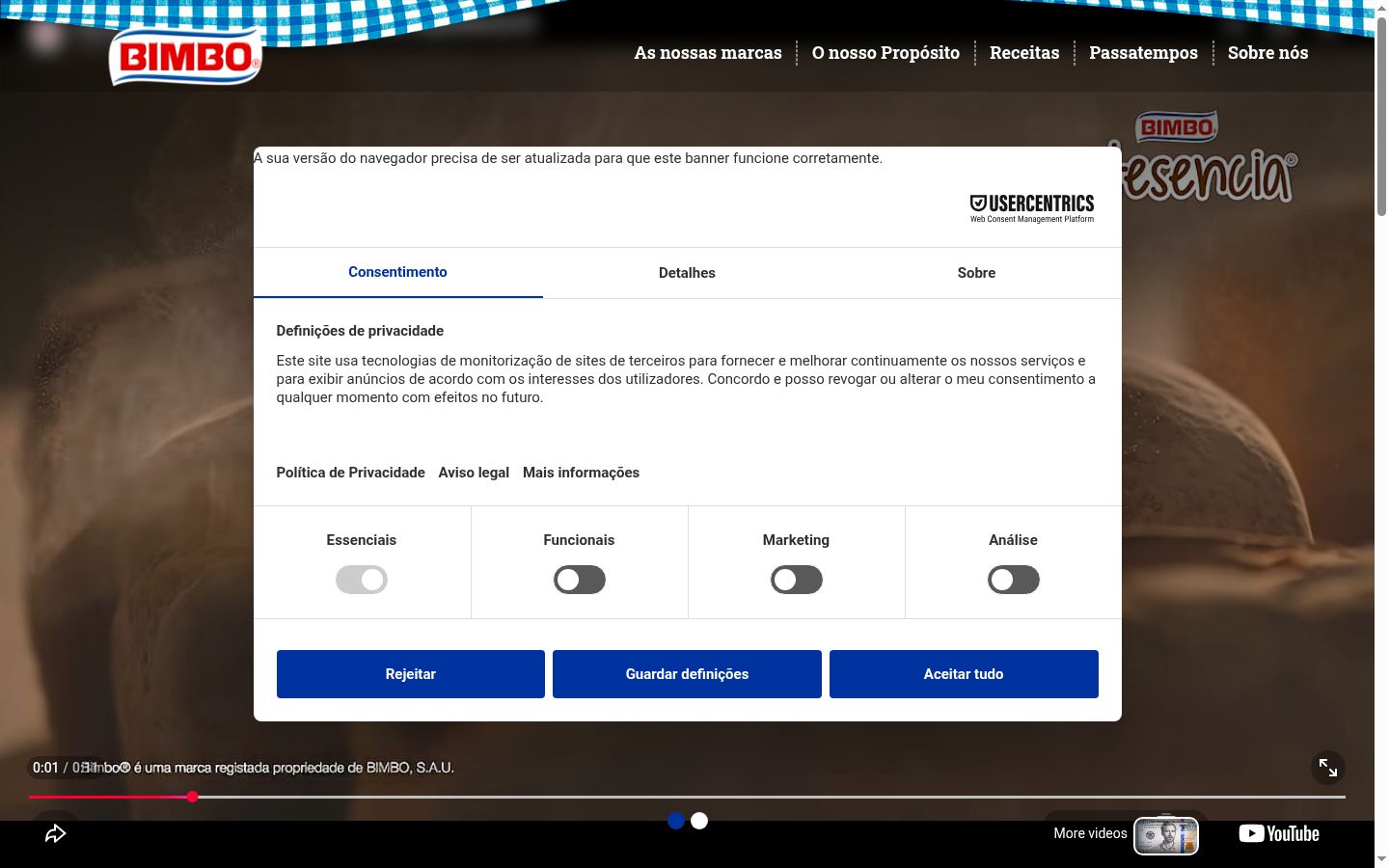
Task: Select the second white carousel dot
Action: coord(699,821)
